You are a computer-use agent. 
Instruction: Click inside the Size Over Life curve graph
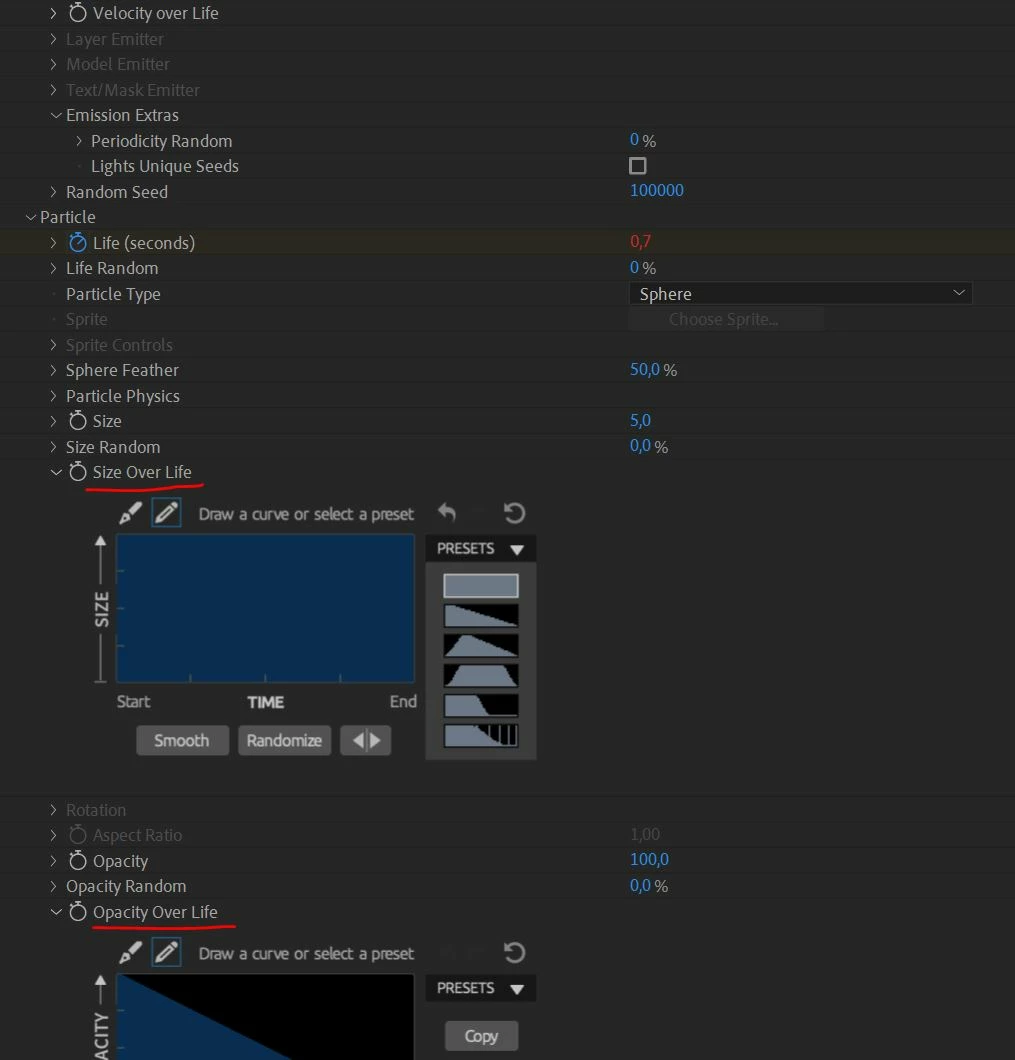click(x=266, y=608)
